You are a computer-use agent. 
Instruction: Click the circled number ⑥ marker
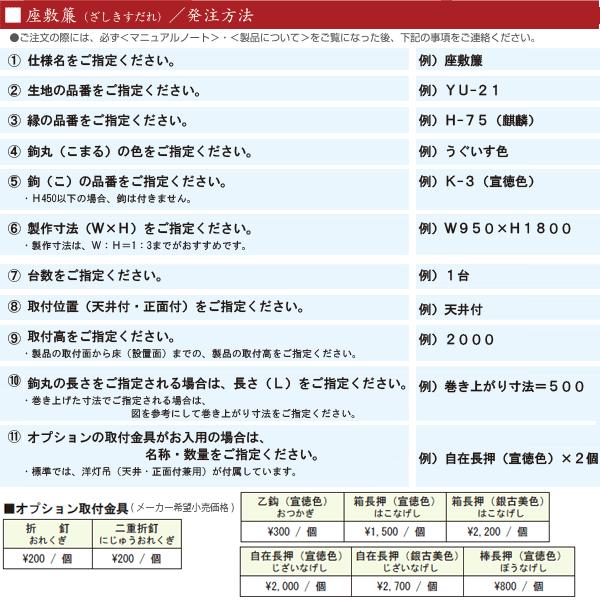[x=14, y=227]
